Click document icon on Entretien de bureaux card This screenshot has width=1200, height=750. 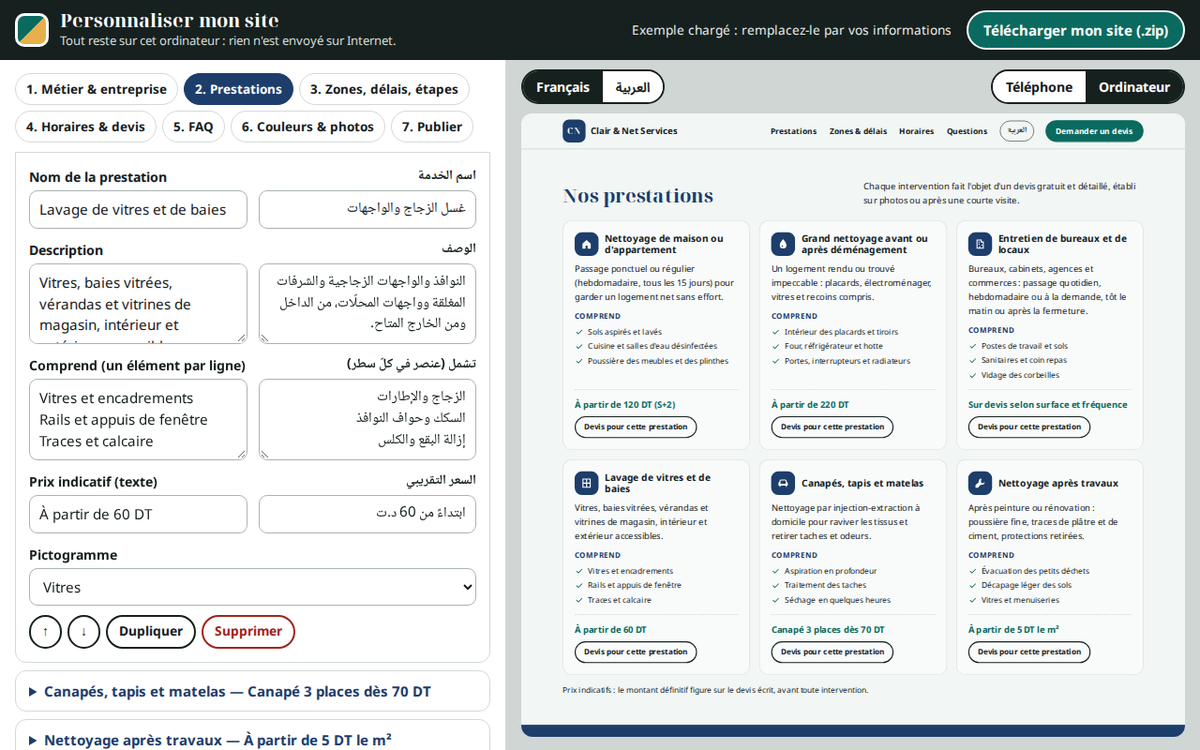pos(980,244)
